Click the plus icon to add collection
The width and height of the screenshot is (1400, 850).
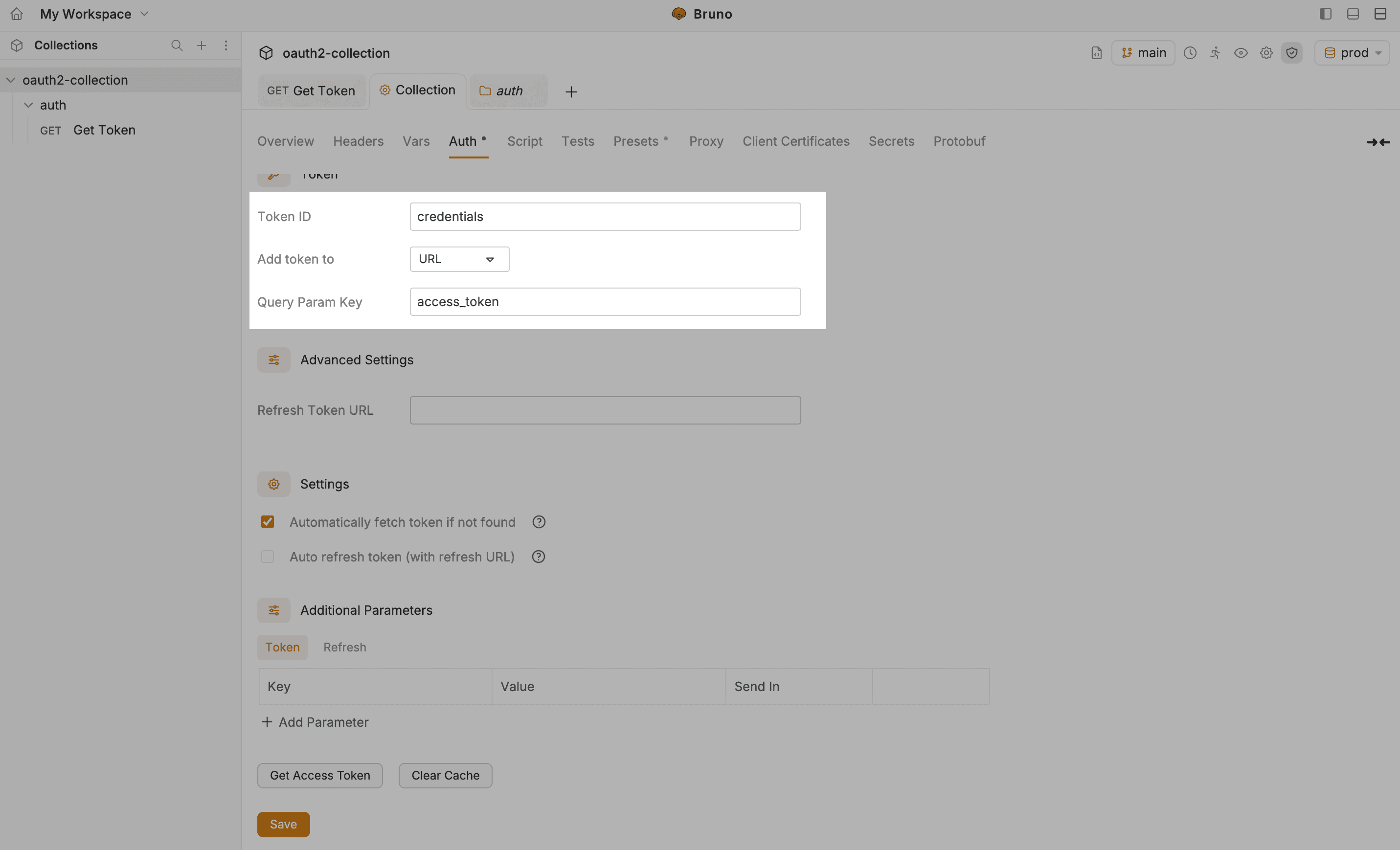[x=201, y=45]
